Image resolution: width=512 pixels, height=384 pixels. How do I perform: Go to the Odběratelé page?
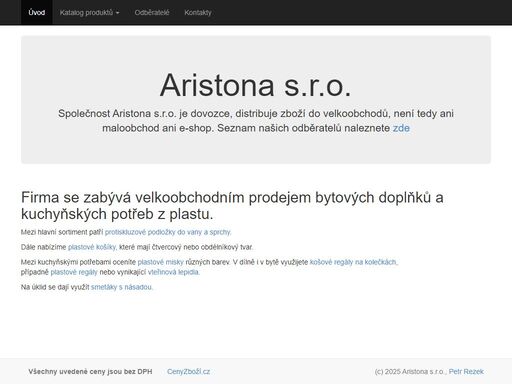point(152,13)
